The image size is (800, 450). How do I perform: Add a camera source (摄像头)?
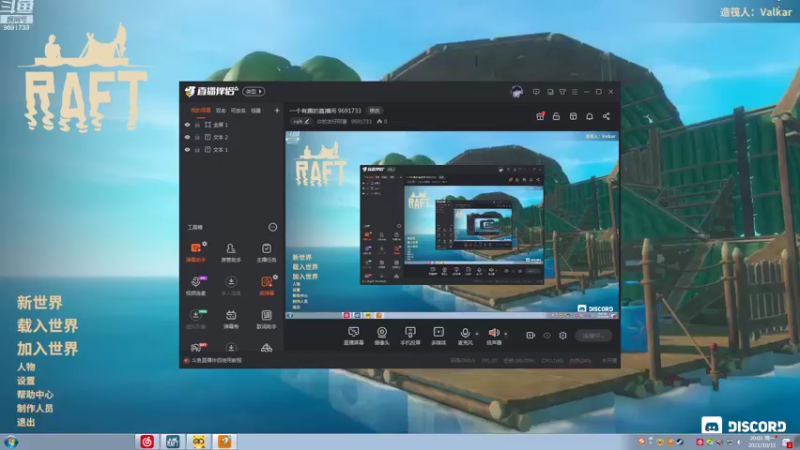(x=382, y=336)
